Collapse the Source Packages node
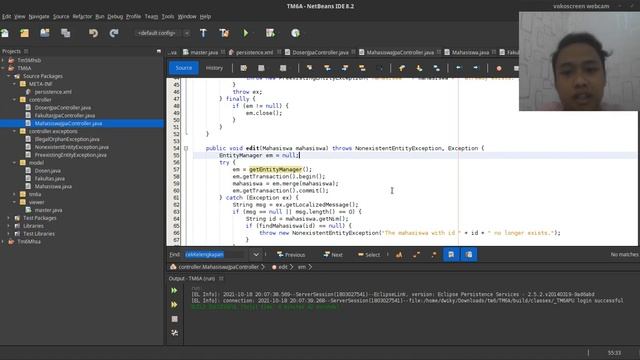 9,76
